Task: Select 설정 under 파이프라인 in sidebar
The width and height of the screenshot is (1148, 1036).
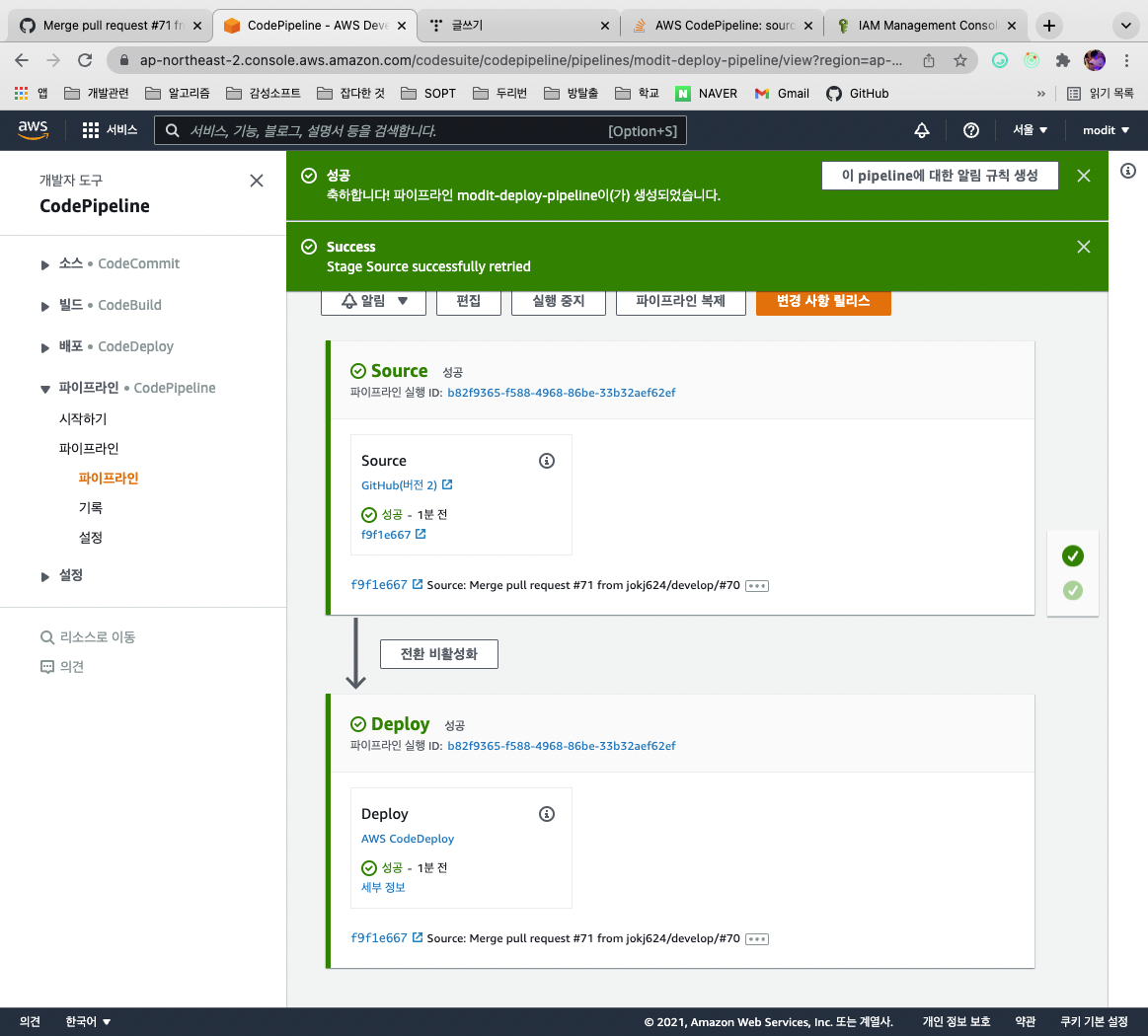Action: click(x=91, y=537)
